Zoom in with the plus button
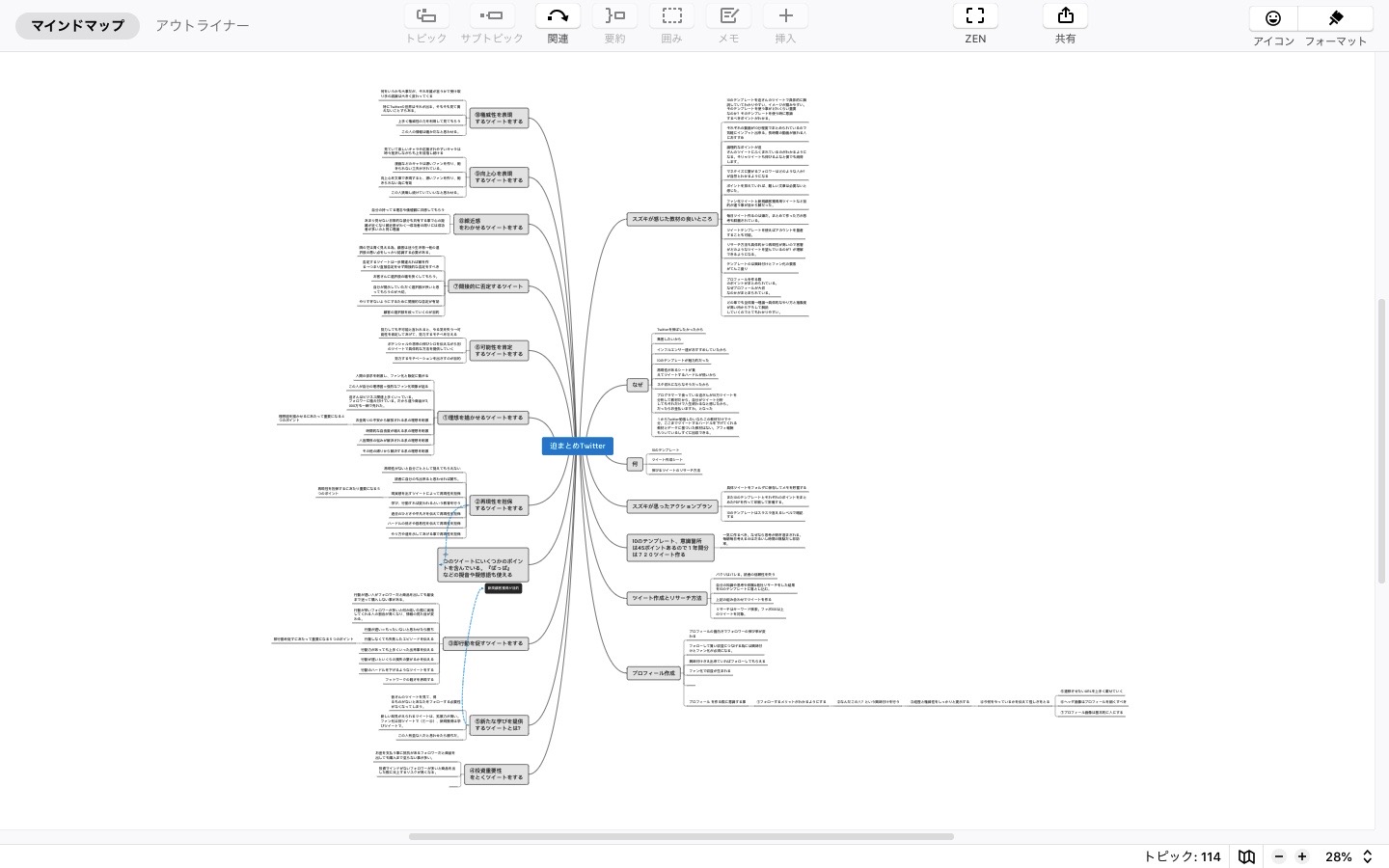 1302,856
